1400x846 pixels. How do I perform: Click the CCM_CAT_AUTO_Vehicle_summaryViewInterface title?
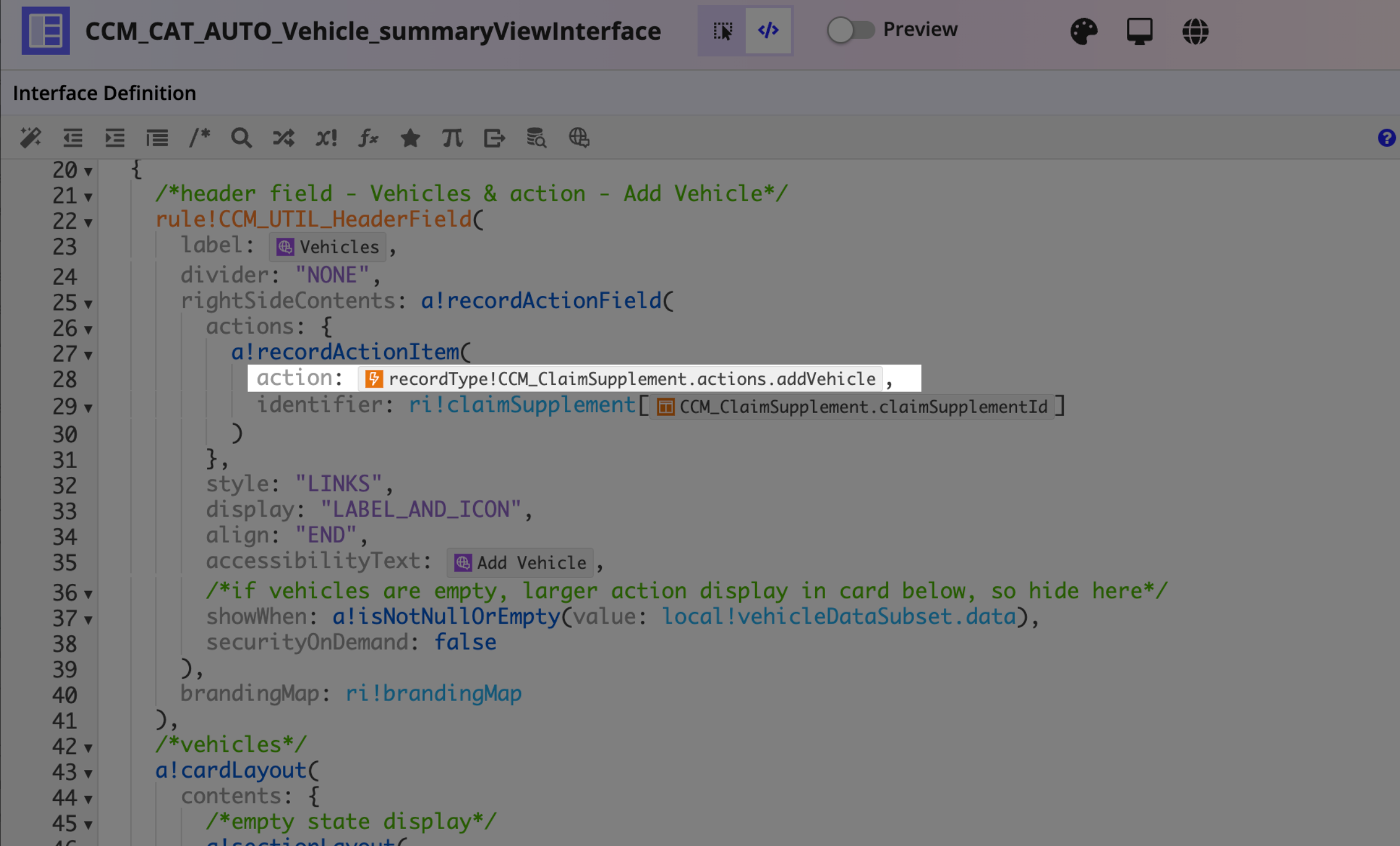coord(373,31)
